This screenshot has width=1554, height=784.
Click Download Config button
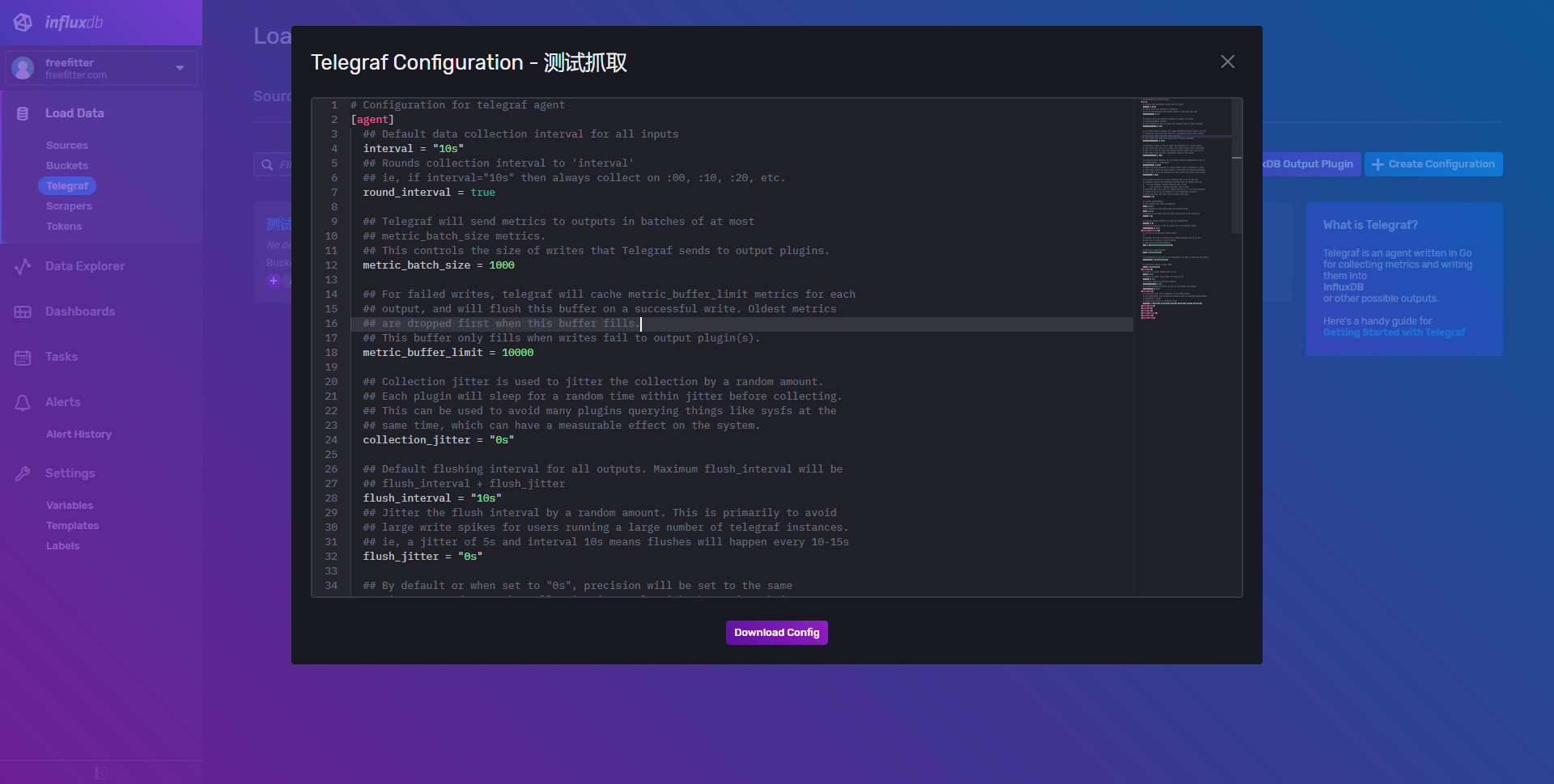click(x=777, y=633)
